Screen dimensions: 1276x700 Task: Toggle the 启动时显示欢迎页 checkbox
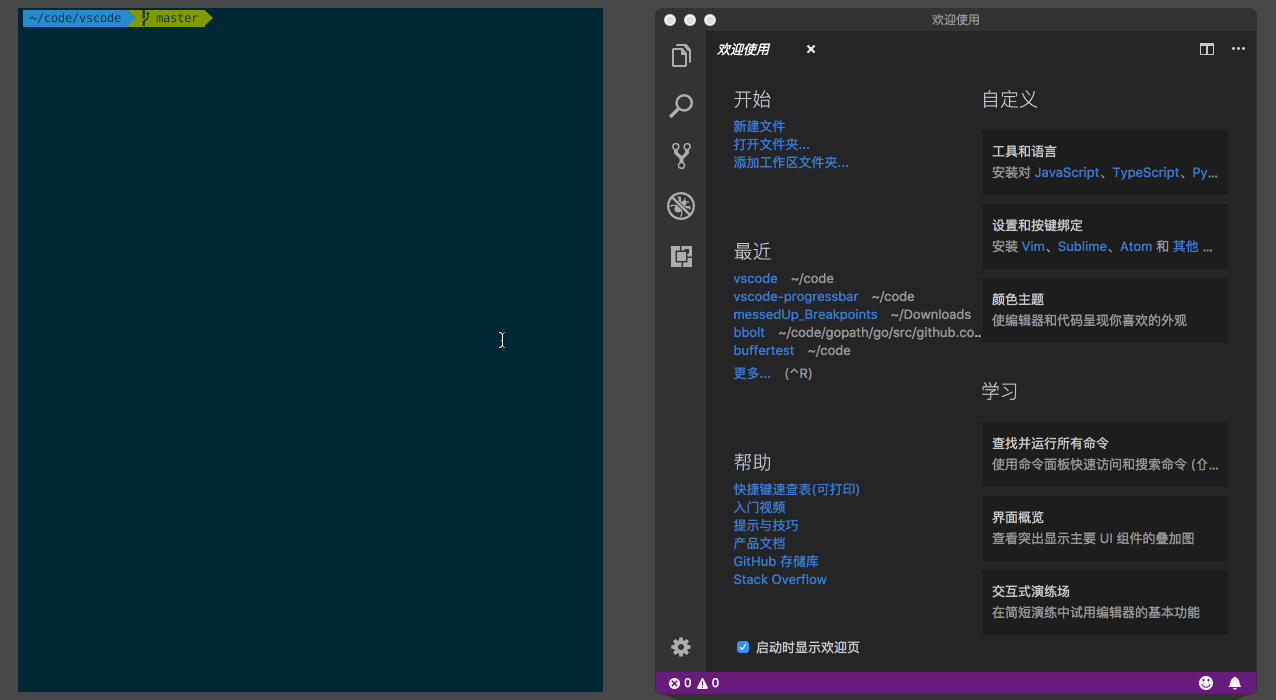(x=743, y=647)
